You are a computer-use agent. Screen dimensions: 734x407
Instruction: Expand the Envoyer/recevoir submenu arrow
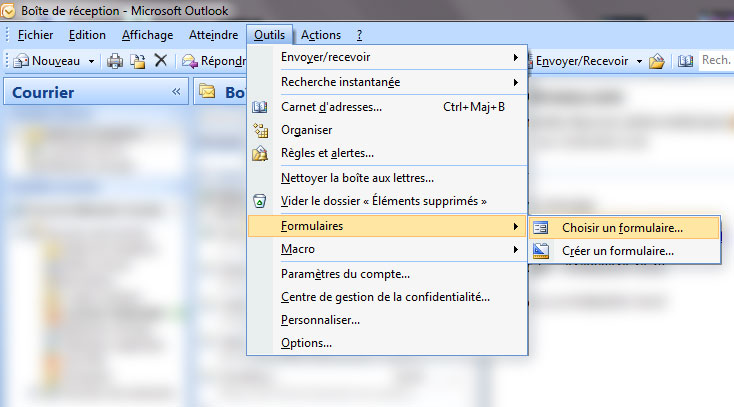(x=515, y=57)
